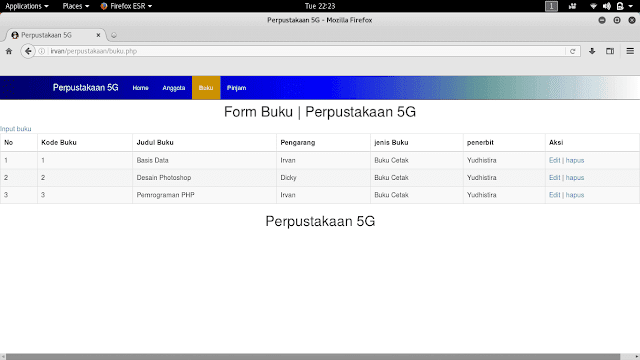Click the URL address bar field
This screenshot has width=640, height=360.
coord(306,51)
